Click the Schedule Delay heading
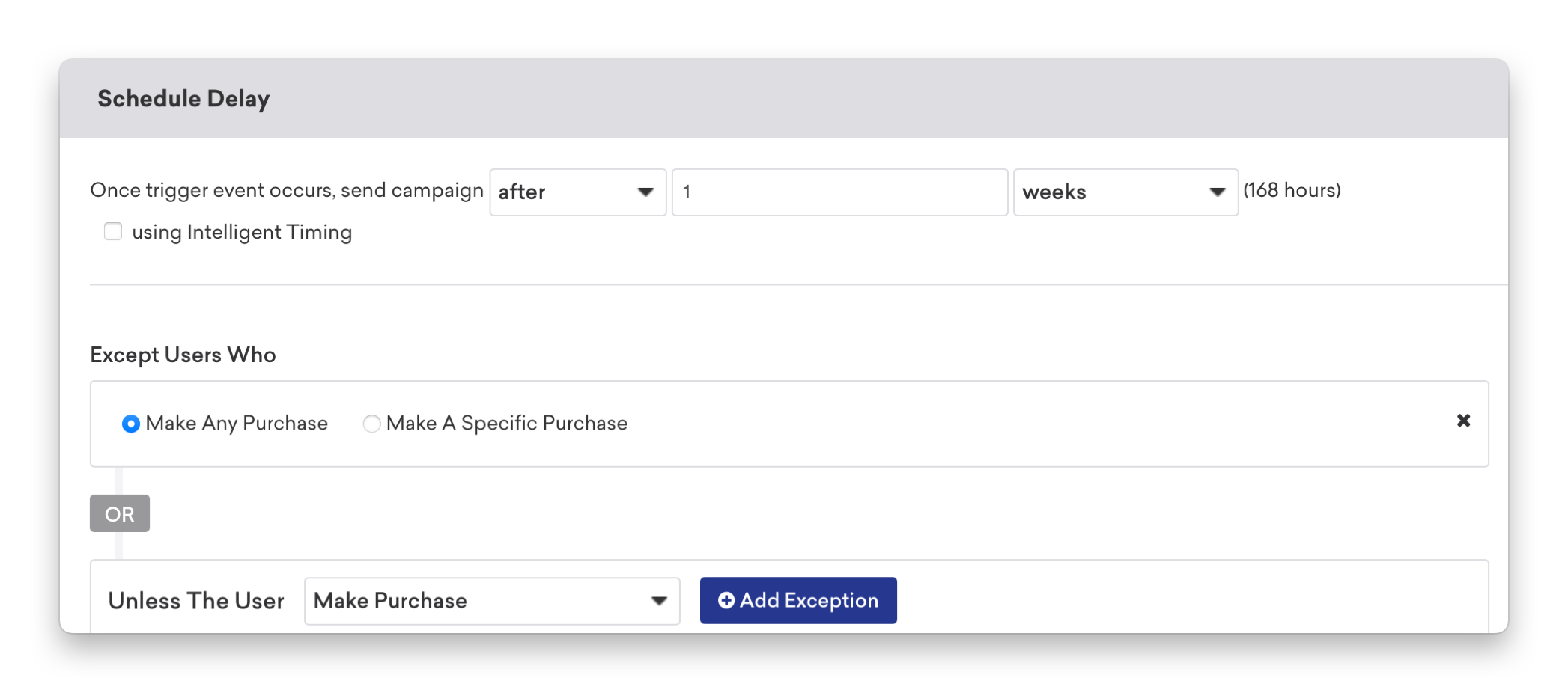Viewport: 1568px width, 693px height. tap(183, 99)
